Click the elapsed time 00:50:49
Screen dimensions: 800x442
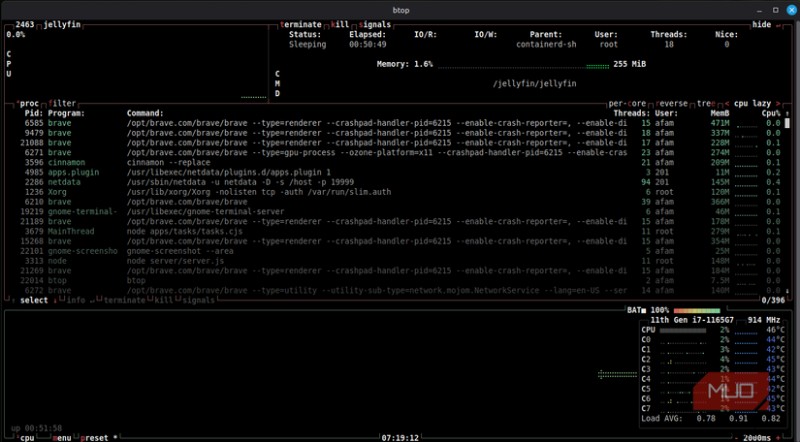pos(368,44)
